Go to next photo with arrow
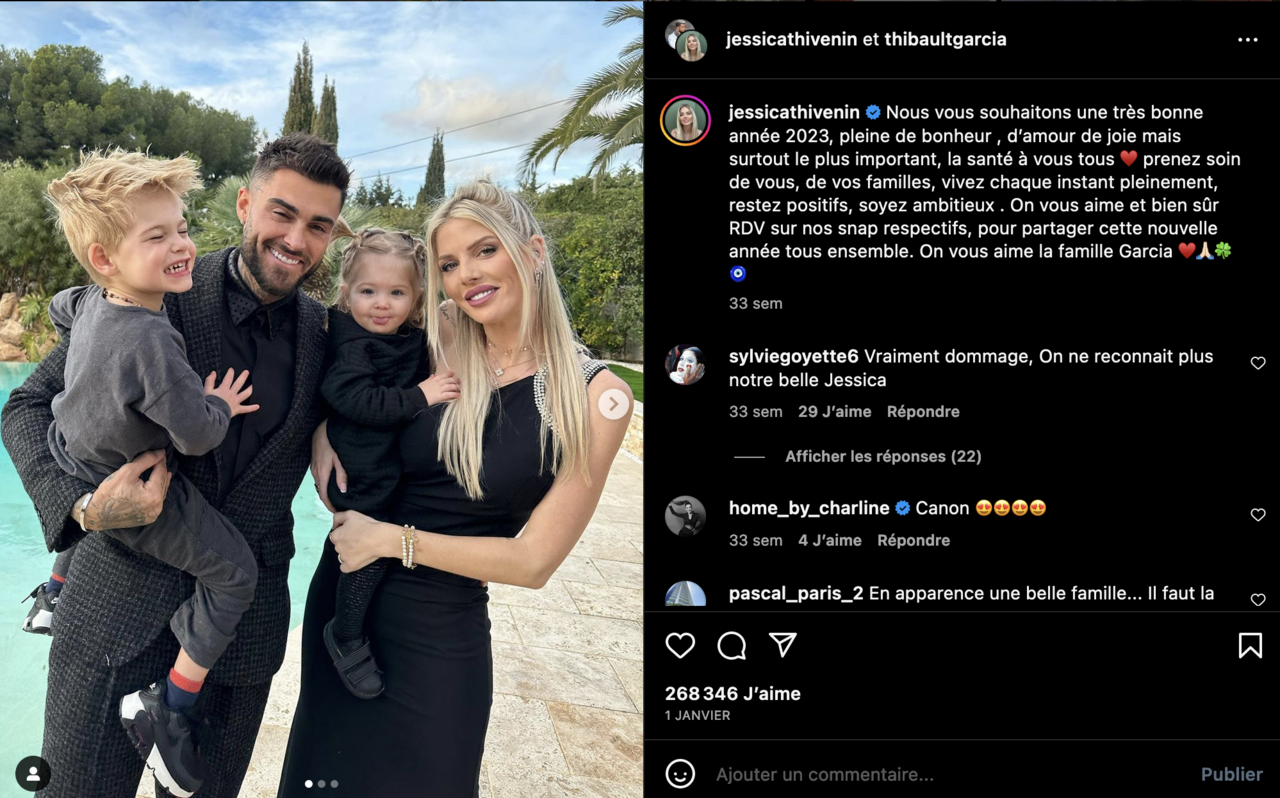The width and height of the screenshot is (1280, 798). [614, 404]
